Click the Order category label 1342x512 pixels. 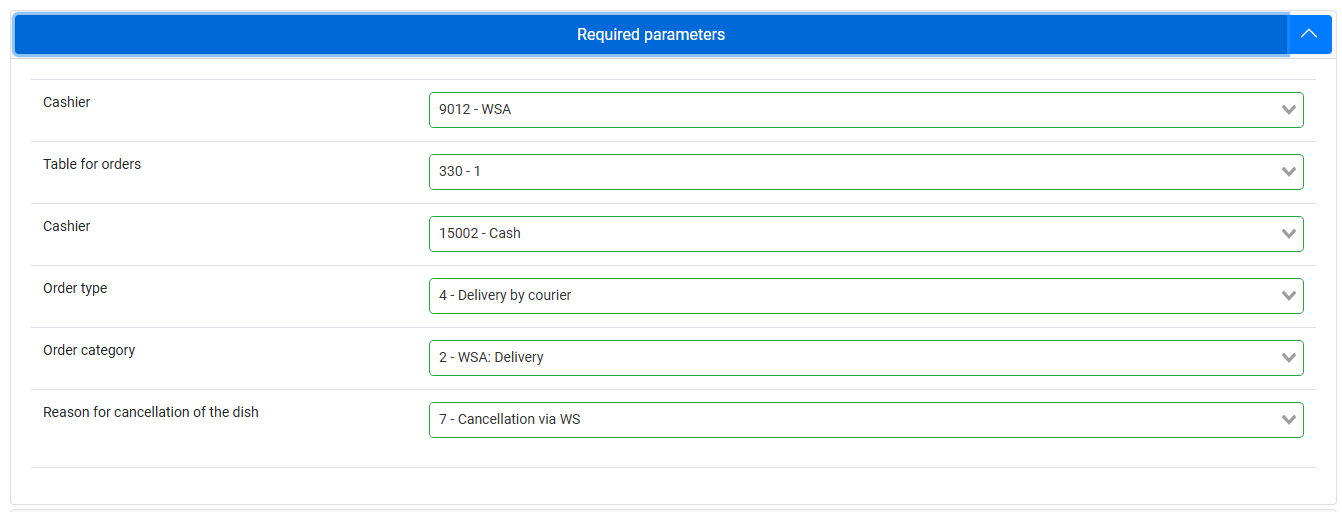pyautogui.click(x=89, y=350)
